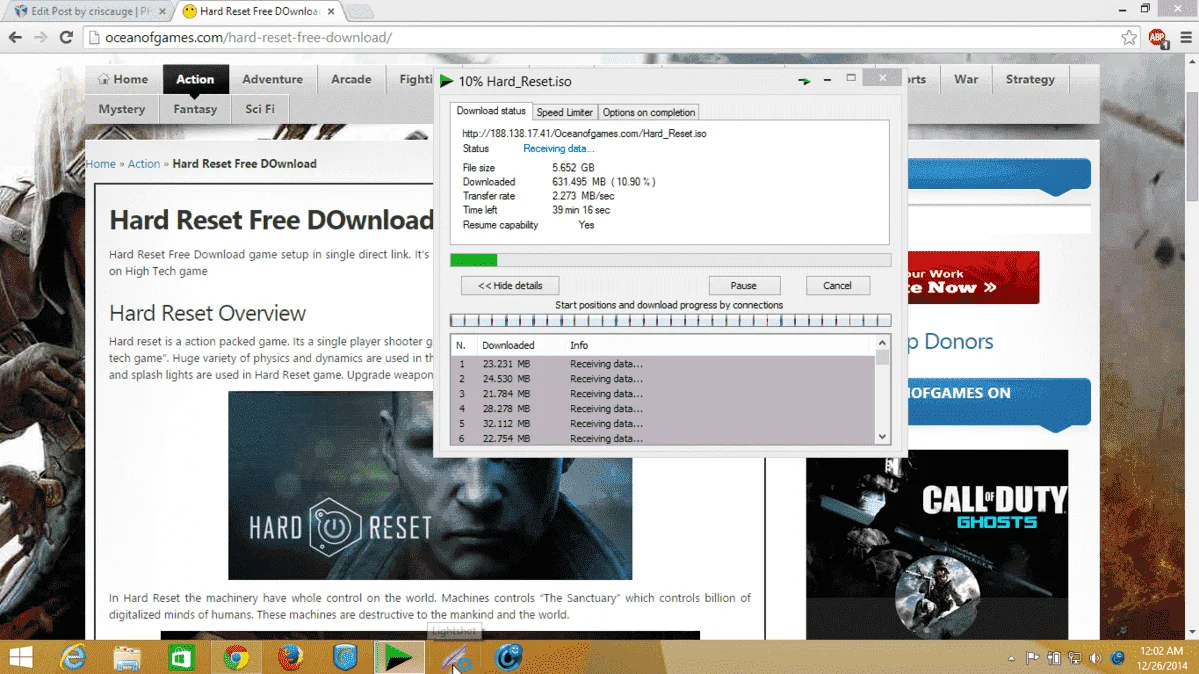Open Firefox from taskbar
Viewport: 1199px width, 674px height.
(x=290, y=657)
